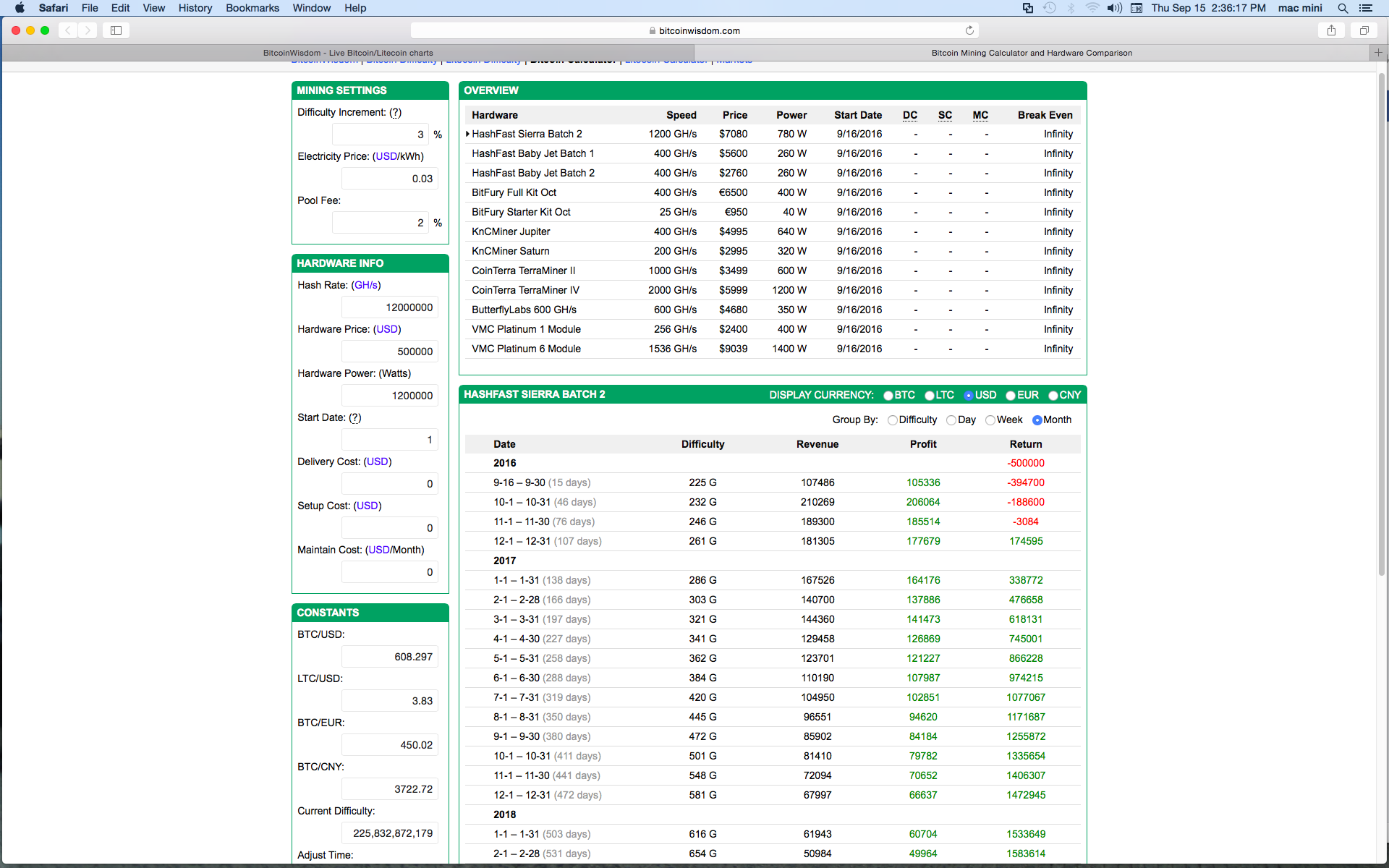This screenshot has width=1389, height=868.
Task: Select CNY display currency
Action: tap(1053, 396)
